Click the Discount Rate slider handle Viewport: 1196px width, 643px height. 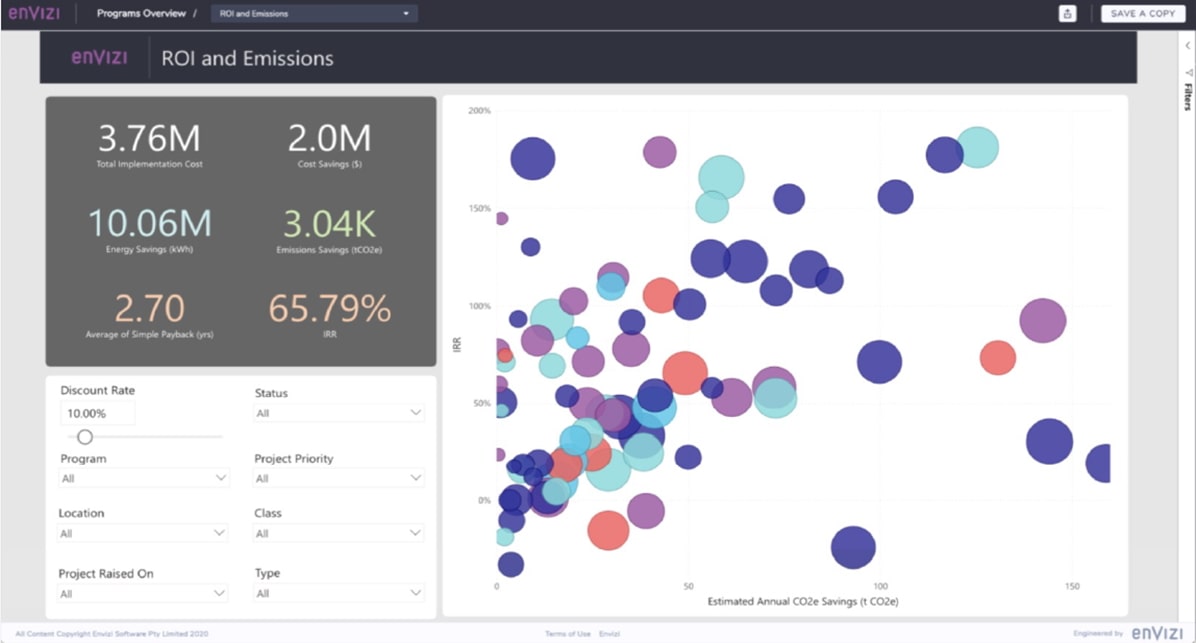click(x=85, y=437)
